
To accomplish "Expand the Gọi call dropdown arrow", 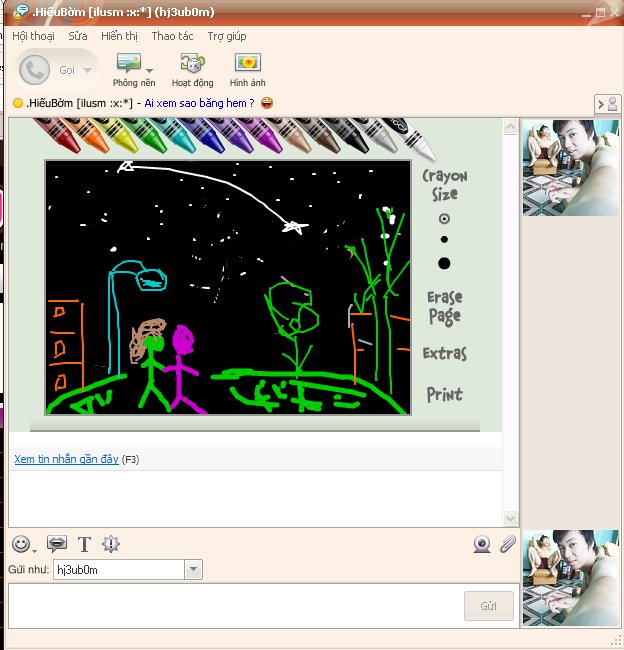I will [x=87, y=70].
